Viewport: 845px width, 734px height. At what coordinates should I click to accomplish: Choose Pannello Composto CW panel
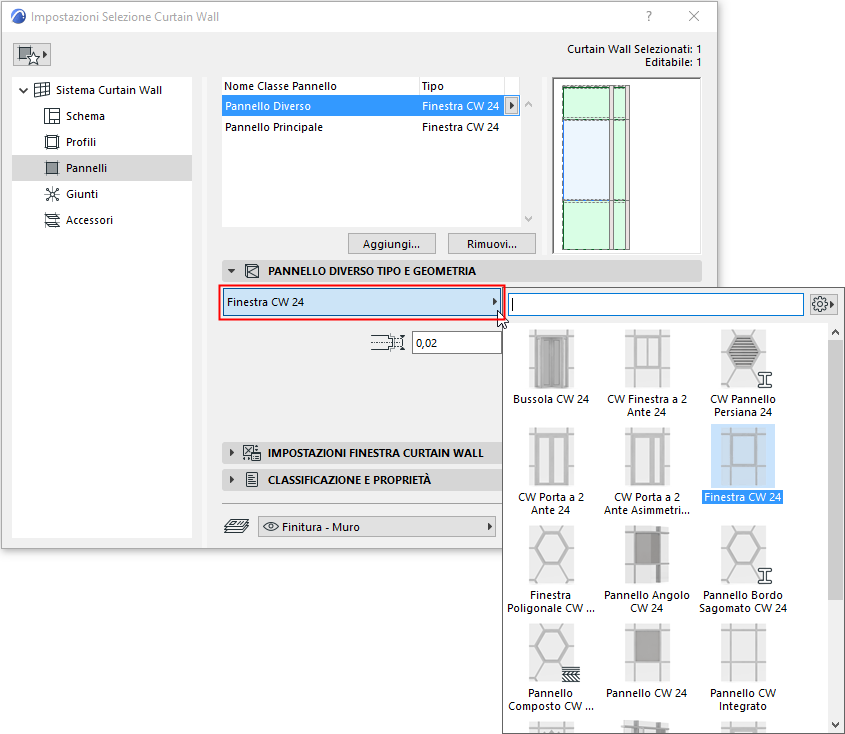click(551, 668)
